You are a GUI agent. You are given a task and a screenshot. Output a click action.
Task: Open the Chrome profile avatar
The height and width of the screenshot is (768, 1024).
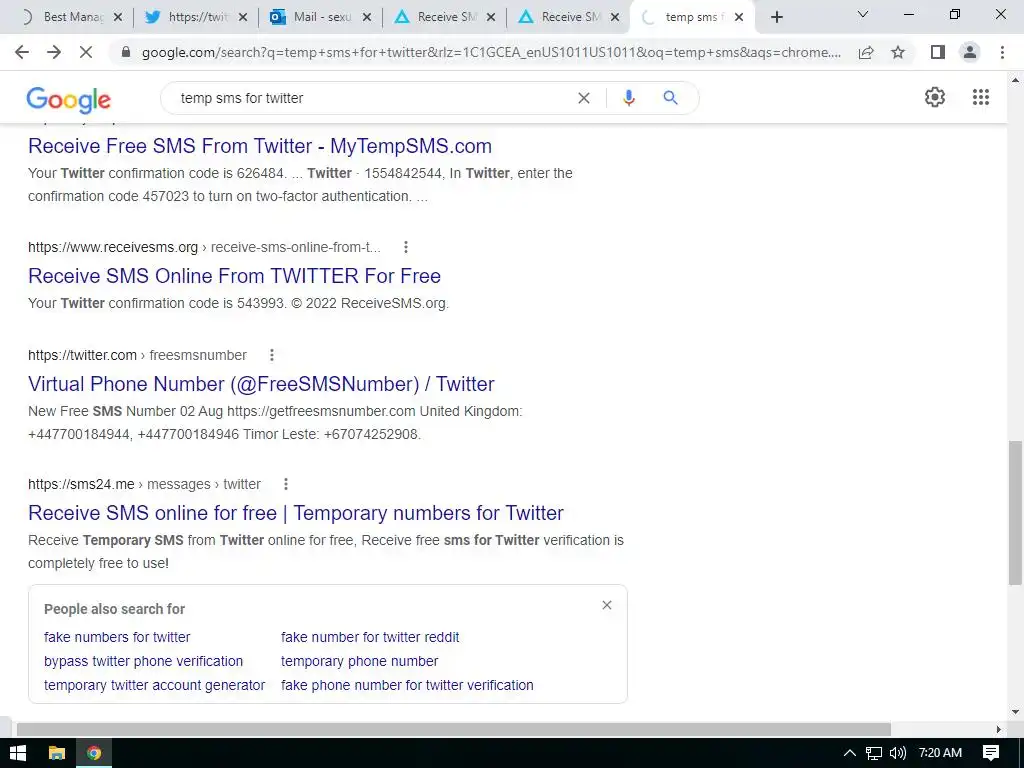coord(970,52)
